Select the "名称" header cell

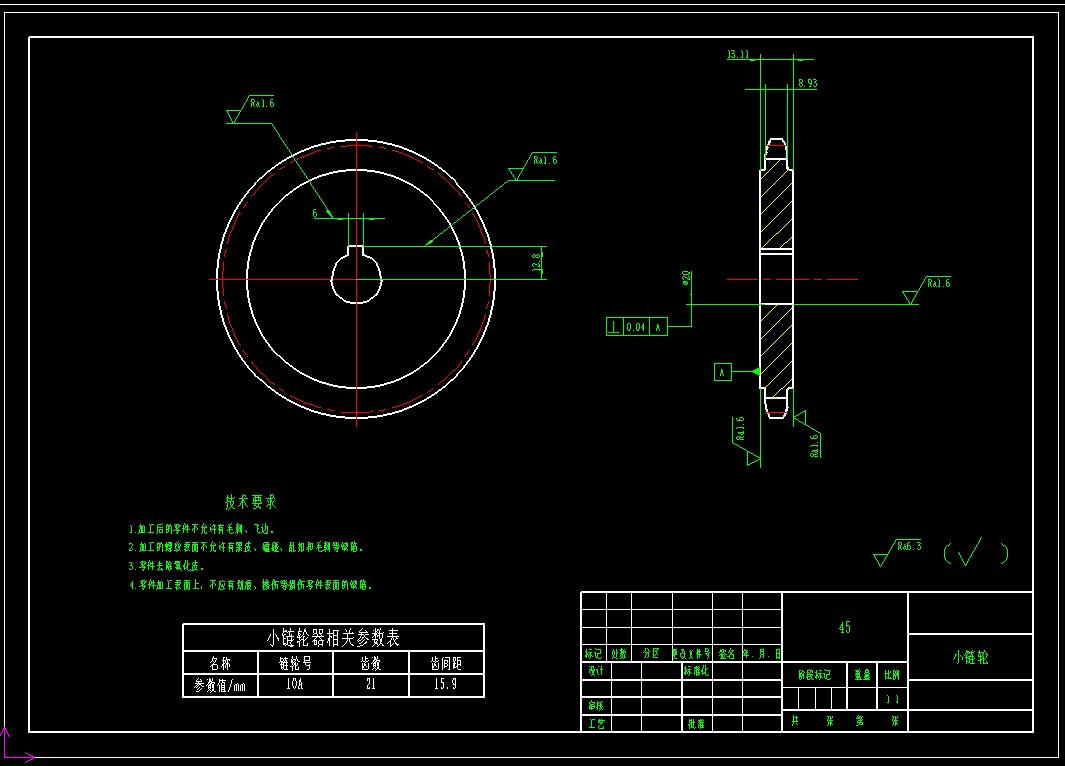[x=220, y=663]
